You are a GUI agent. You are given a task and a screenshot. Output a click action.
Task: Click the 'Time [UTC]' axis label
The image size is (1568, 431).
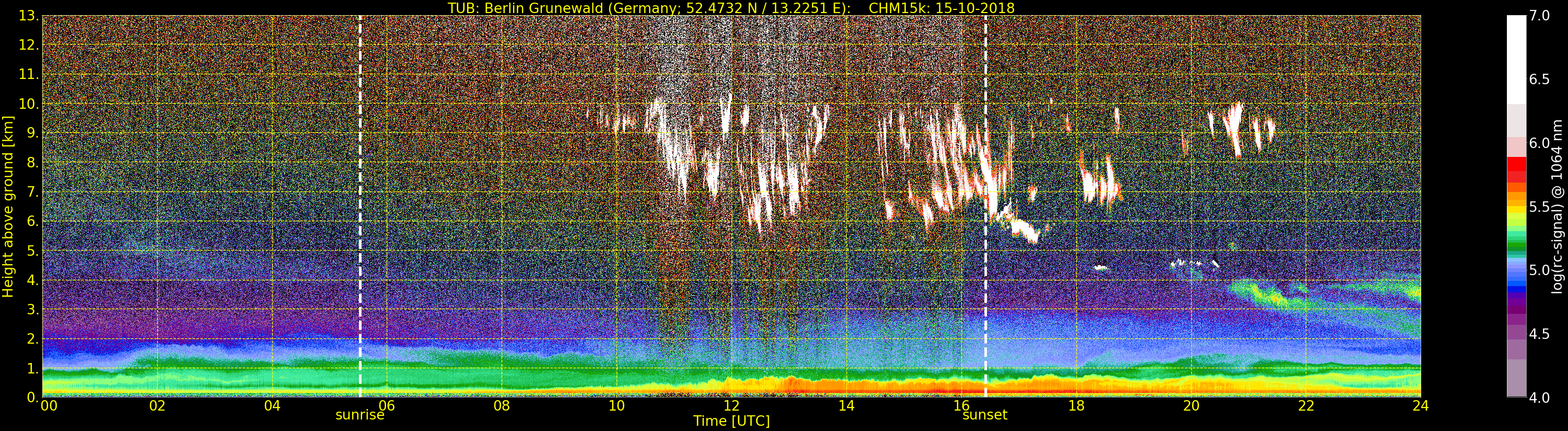click(x=731, y=421)
